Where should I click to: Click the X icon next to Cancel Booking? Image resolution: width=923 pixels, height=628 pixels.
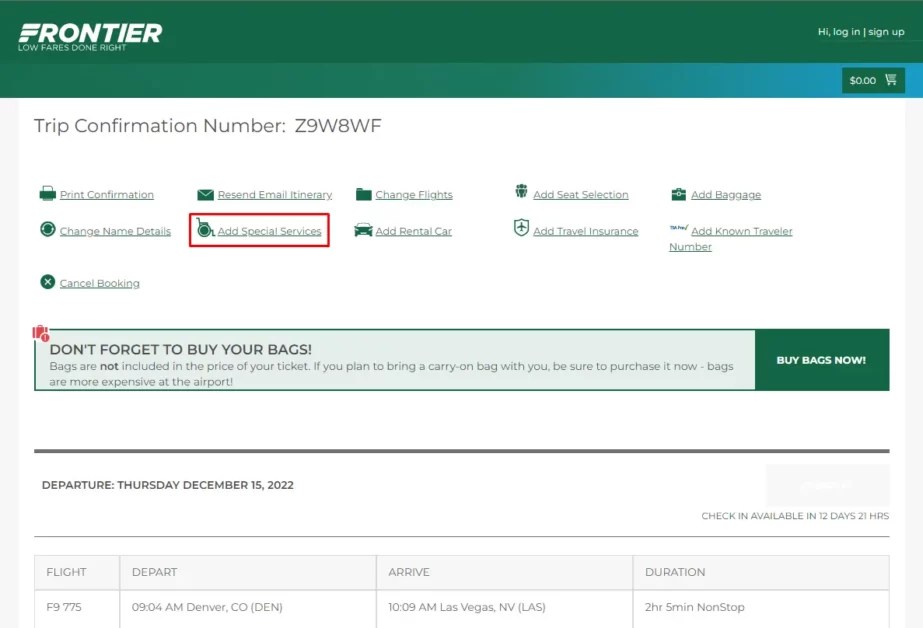(x=47, y=282)
